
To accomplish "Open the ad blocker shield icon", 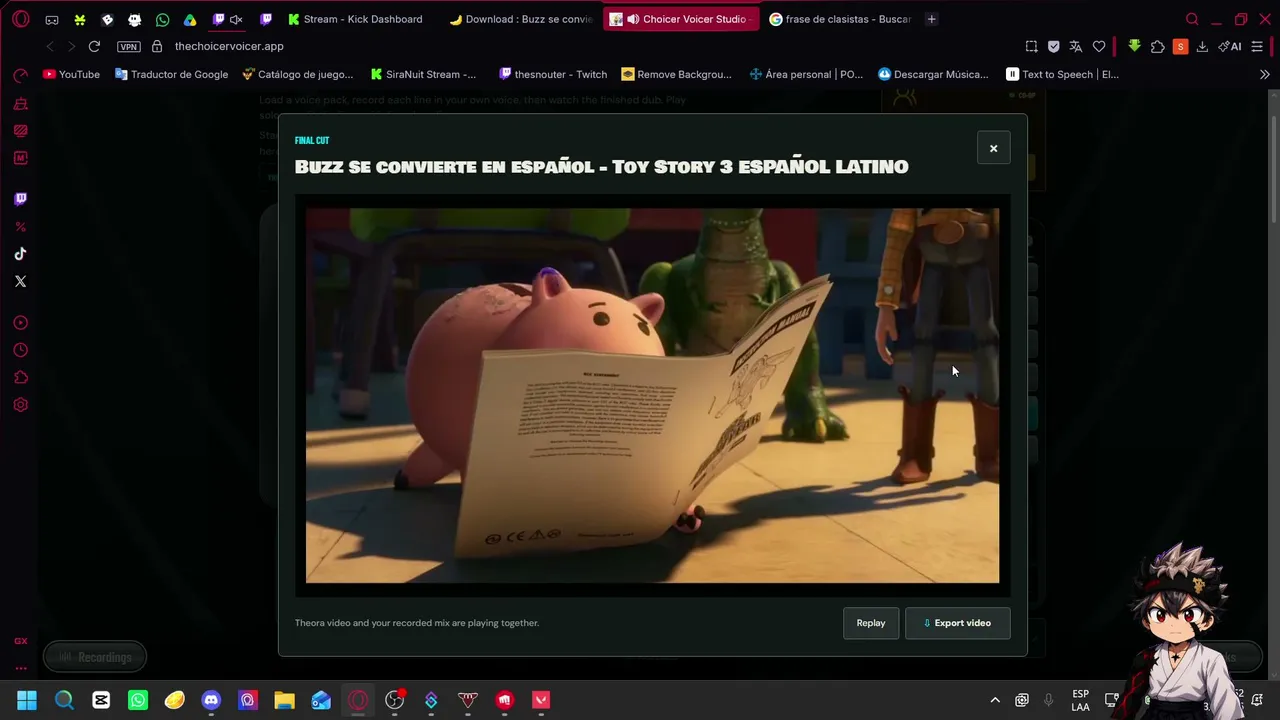I will 1053,46.
